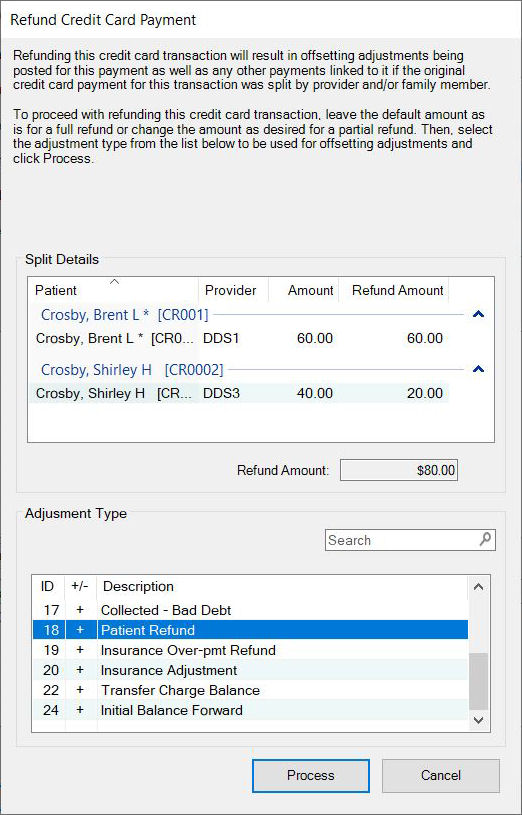Choose the Insurance Adjustment row
Viewport: 522px width, 815px height.
(250, 671)
